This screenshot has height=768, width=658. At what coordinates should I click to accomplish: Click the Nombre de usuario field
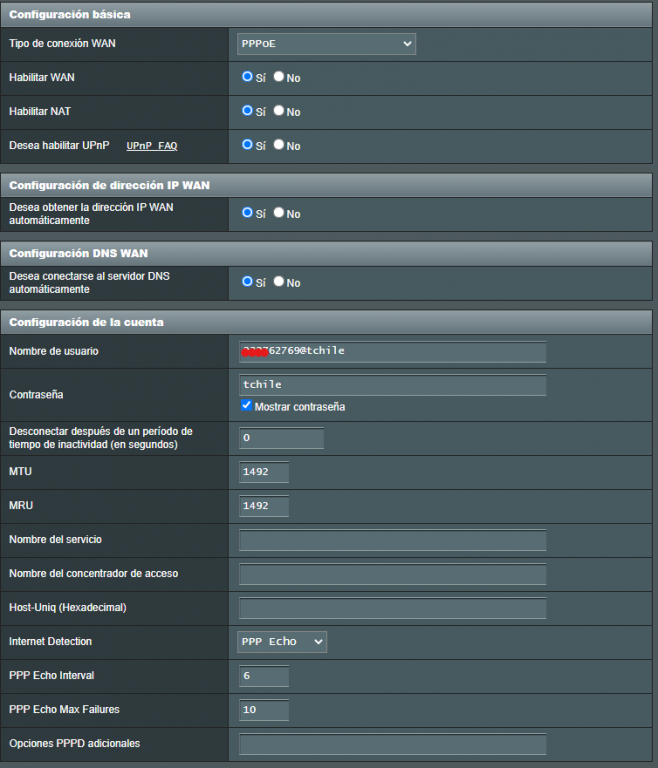click(x=392, y=351)
